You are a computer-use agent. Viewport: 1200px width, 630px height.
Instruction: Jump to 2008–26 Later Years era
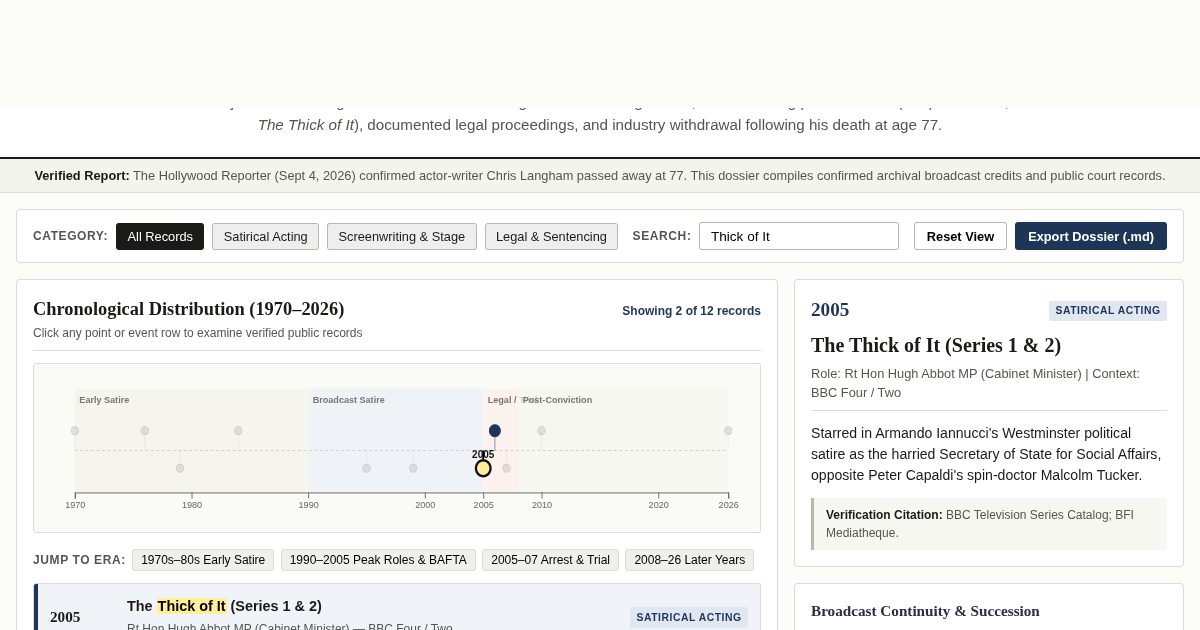(689, 560)
